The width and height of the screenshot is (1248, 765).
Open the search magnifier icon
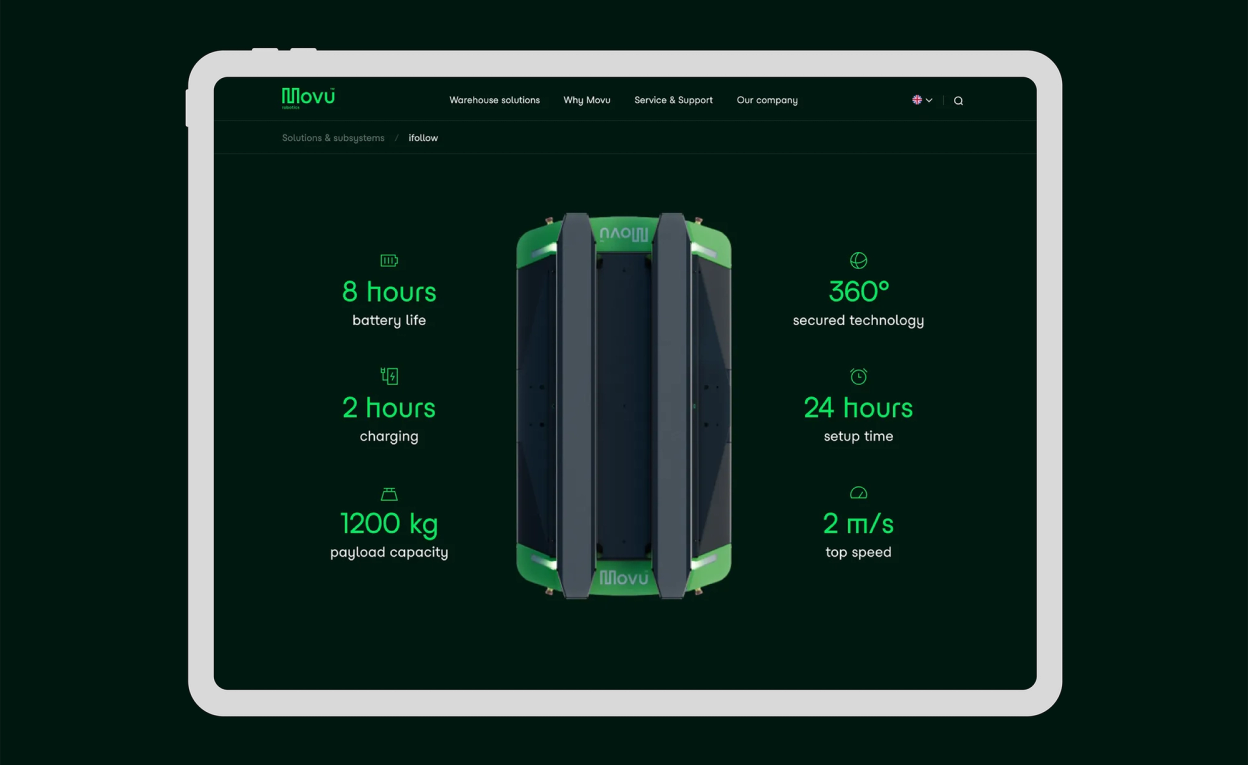click(958, 100)
